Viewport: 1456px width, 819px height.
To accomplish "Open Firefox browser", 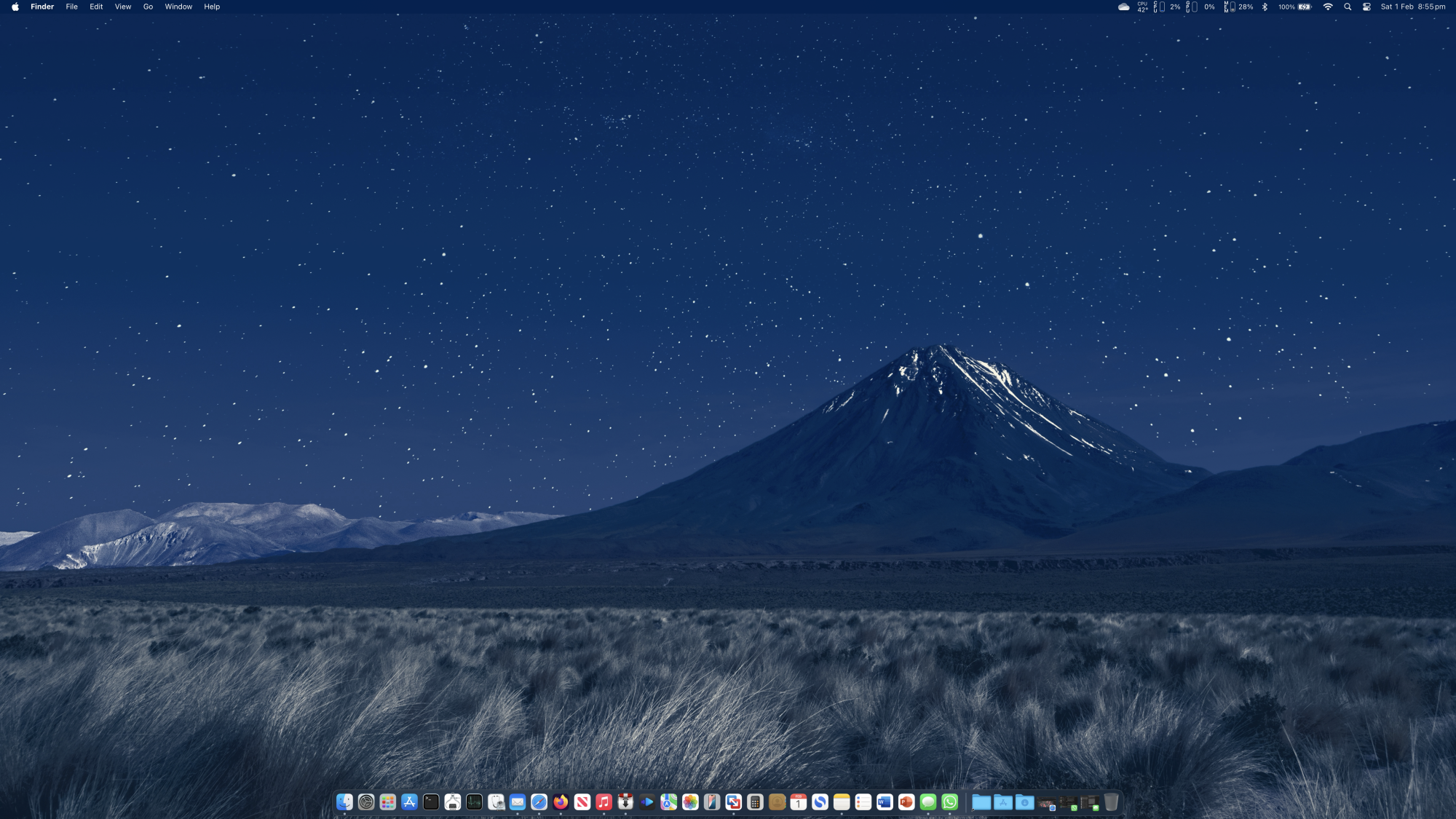I will click(561, 802).
